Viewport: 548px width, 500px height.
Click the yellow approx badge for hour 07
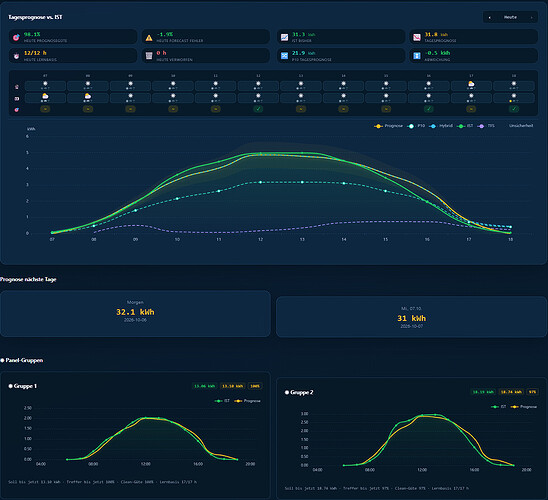(45, 109)
